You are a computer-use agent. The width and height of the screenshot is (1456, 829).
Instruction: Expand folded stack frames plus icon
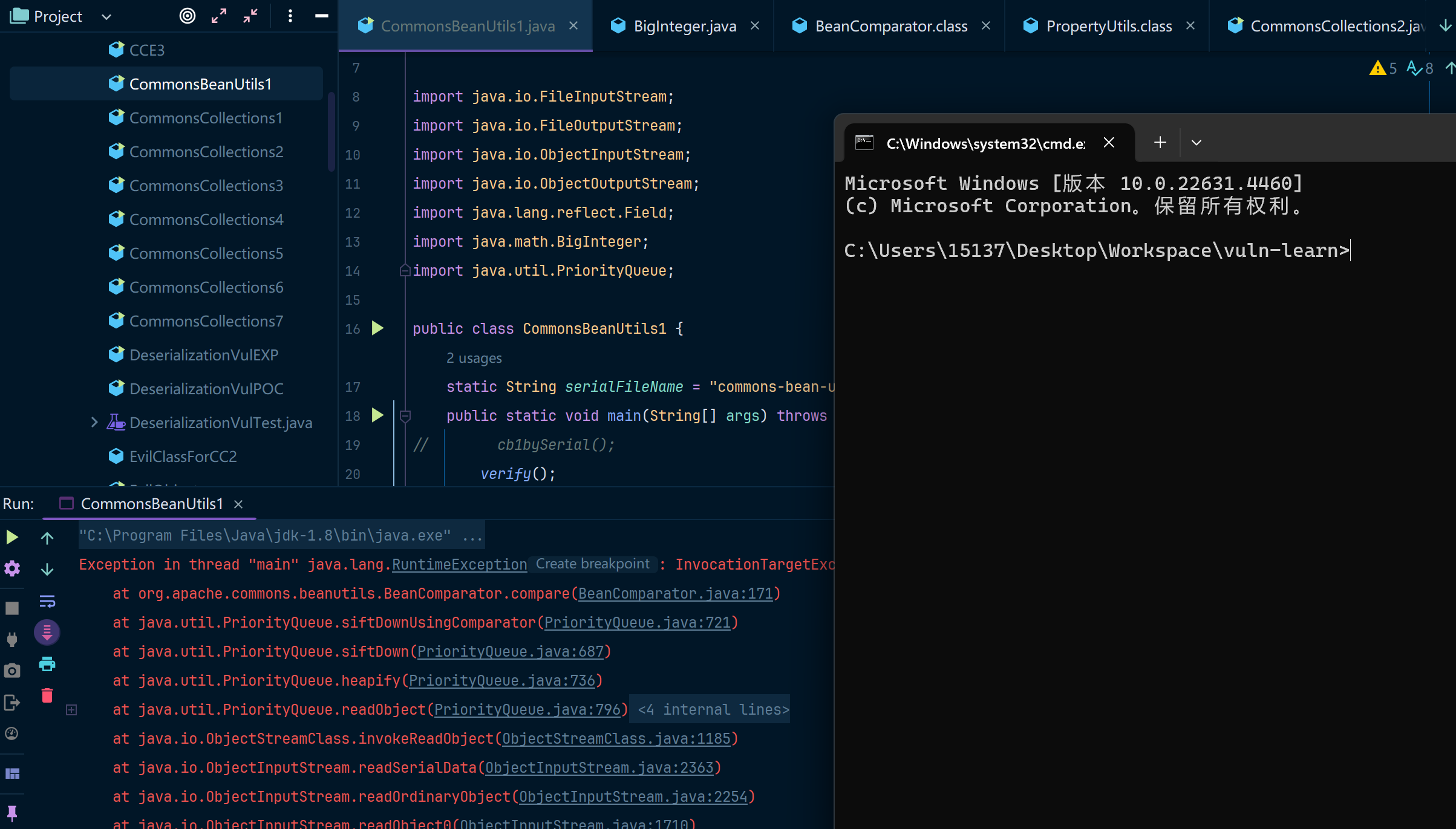[71, 710]
